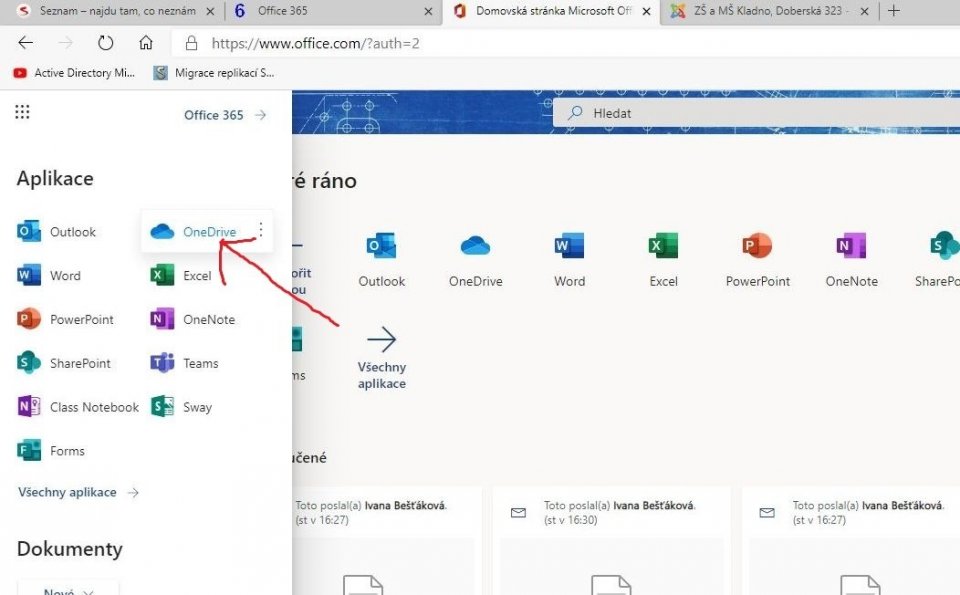Click Všechny aplikace arrow on home page

click(381, 359)
